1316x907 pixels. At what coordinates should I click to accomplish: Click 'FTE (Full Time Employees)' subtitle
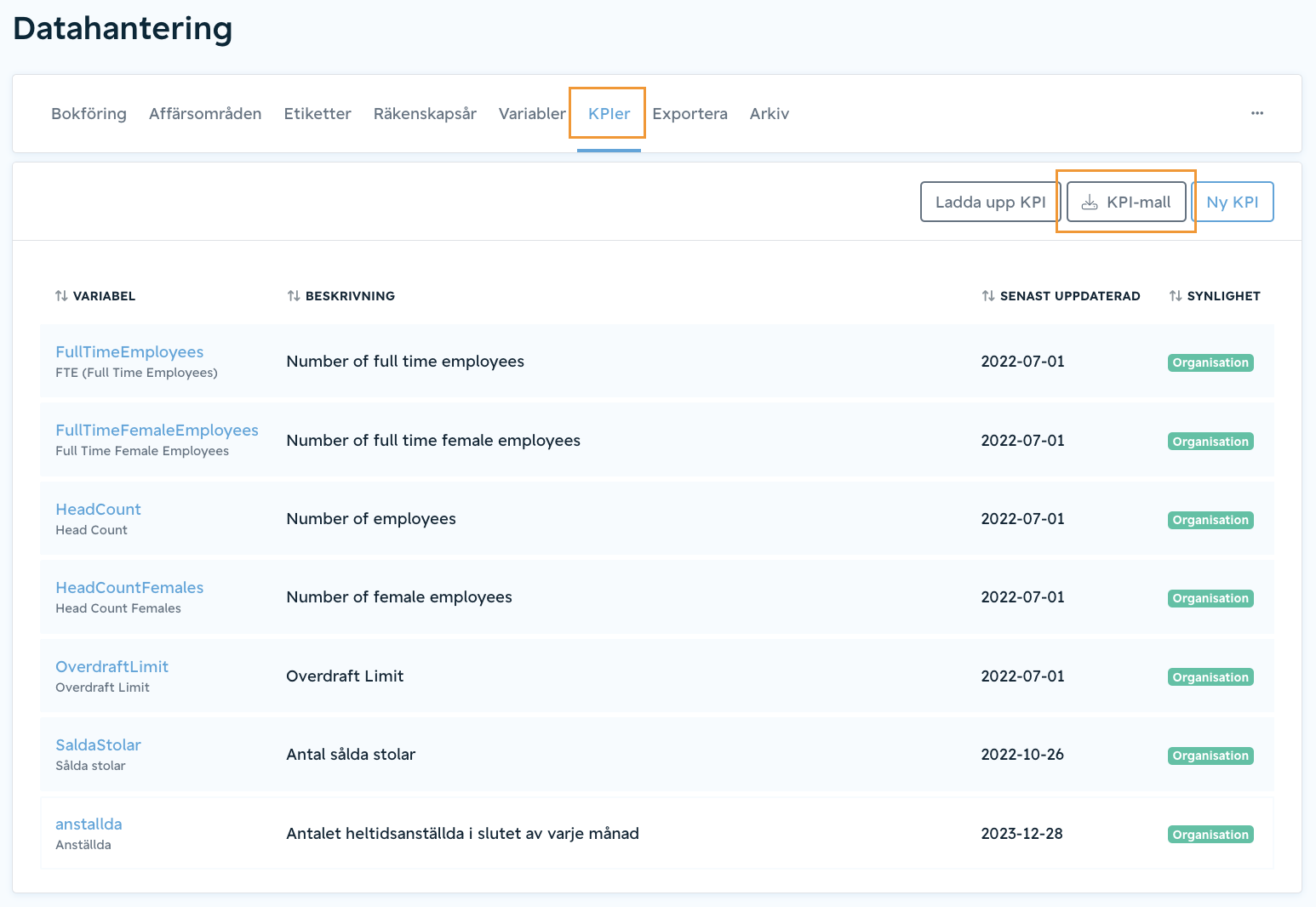(136, 373)
